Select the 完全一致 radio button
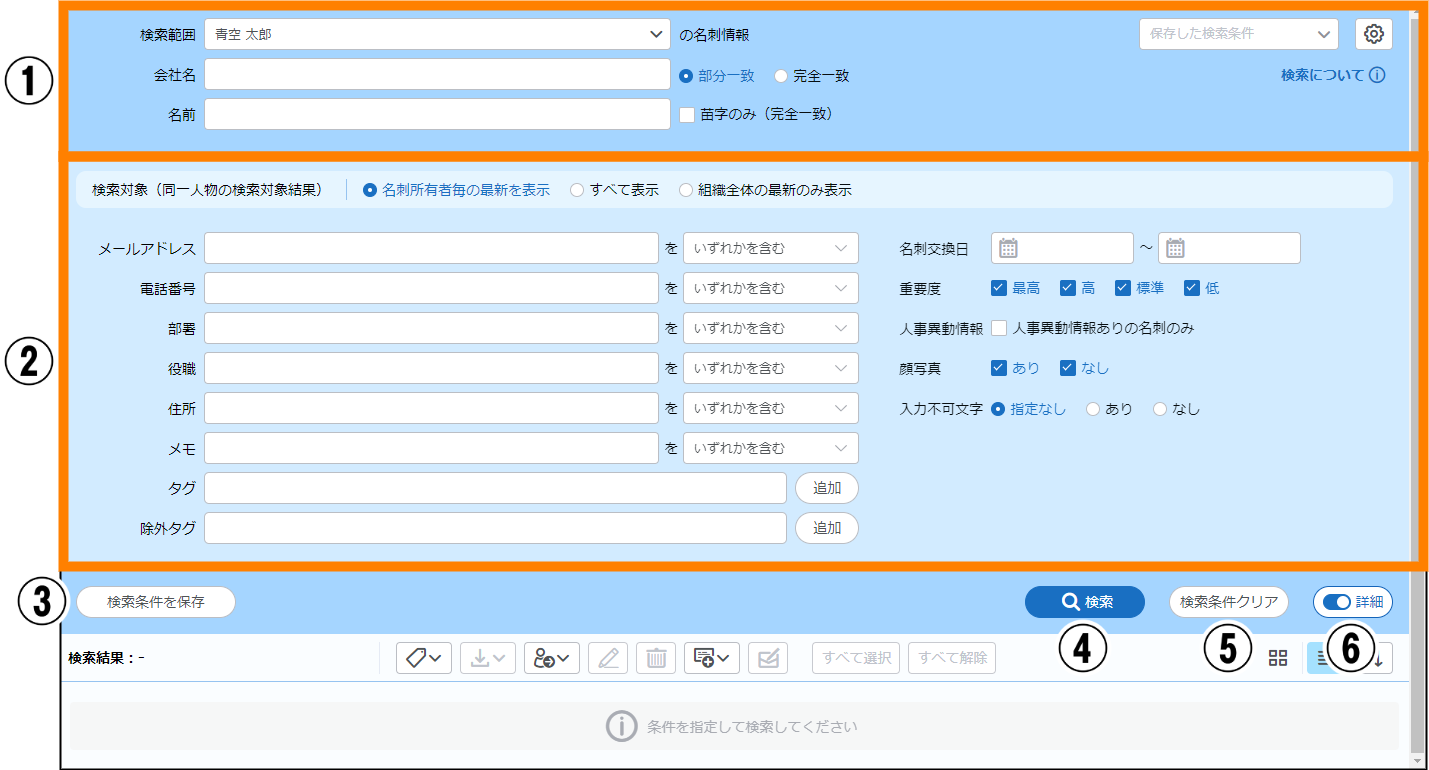 click(781, 76)
